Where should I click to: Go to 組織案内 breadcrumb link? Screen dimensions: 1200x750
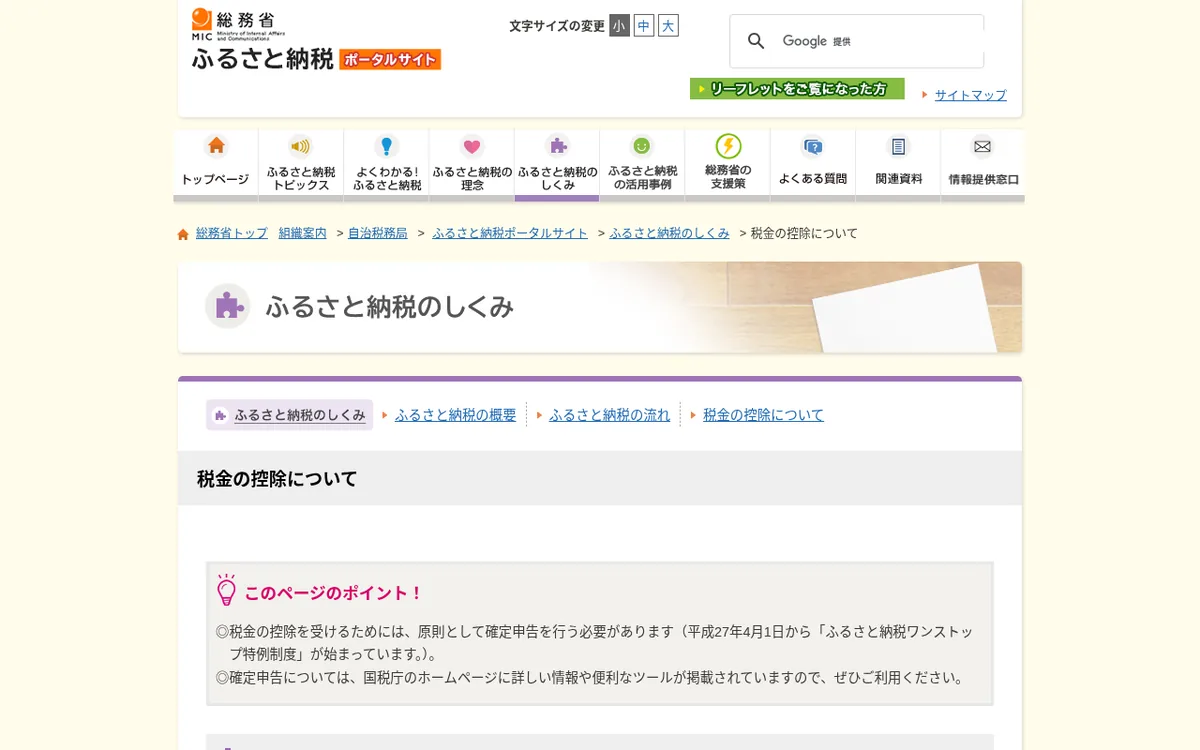tap(303, 233)
